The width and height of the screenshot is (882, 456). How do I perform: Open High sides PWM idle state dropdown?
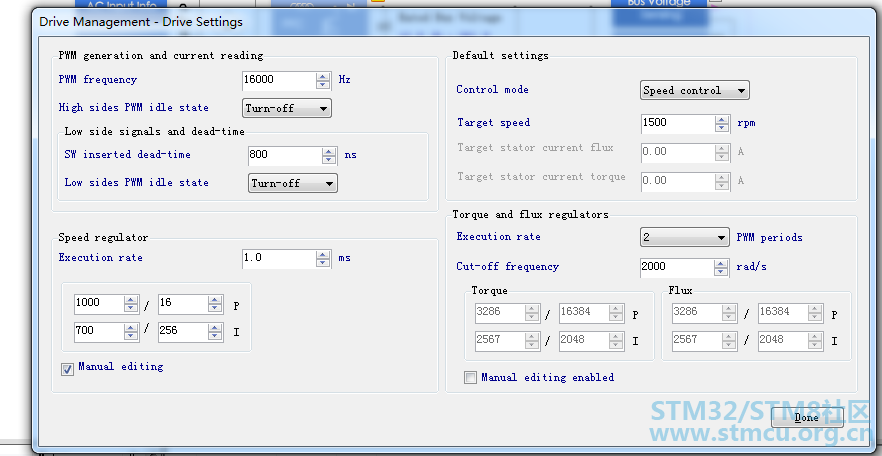coord(287,109)
